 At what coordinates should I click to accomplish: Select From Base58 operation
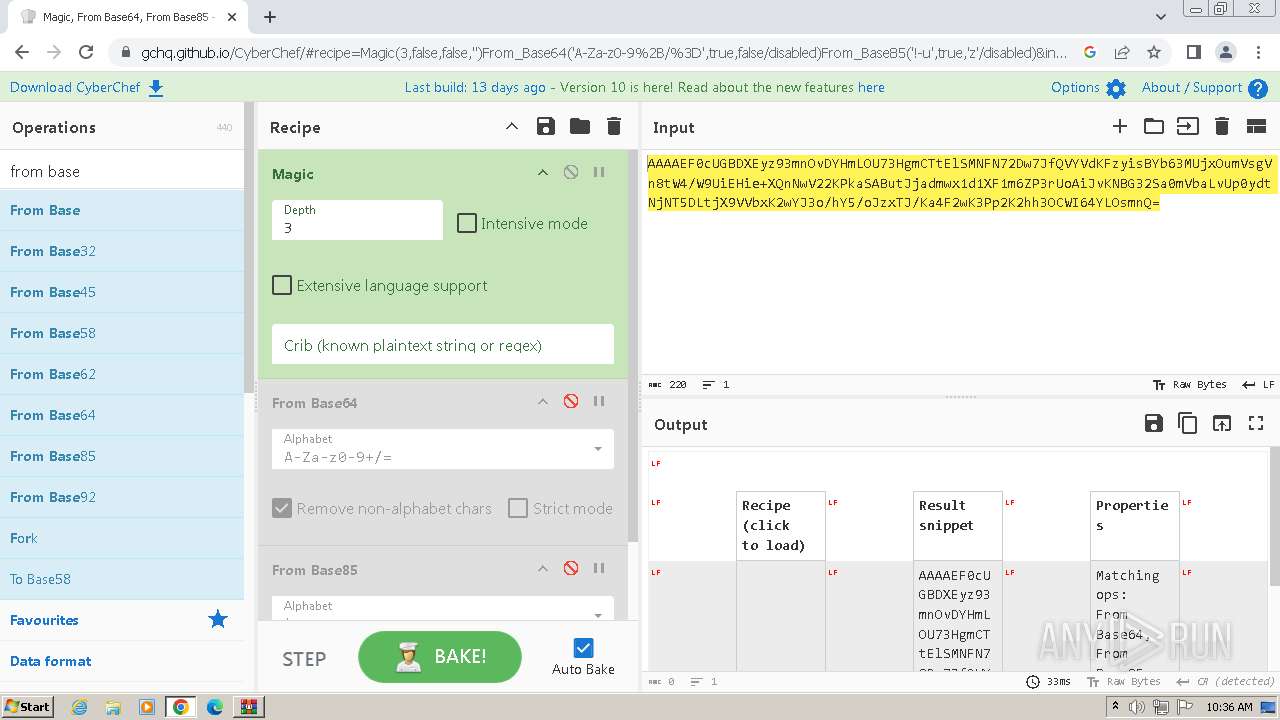click(122, 333)
